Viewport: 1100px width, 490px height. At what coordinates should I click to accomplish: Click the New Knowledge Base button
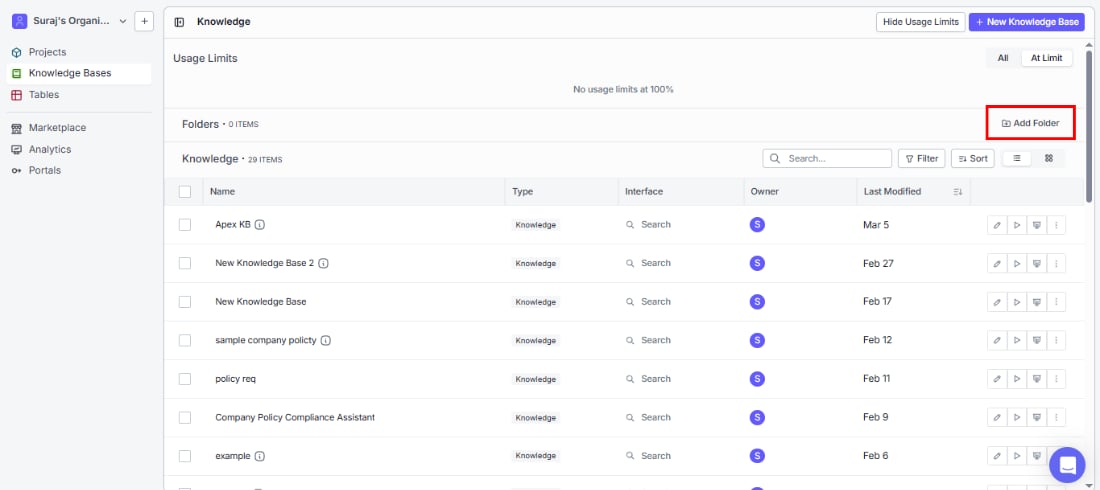tap(1026, 22)
